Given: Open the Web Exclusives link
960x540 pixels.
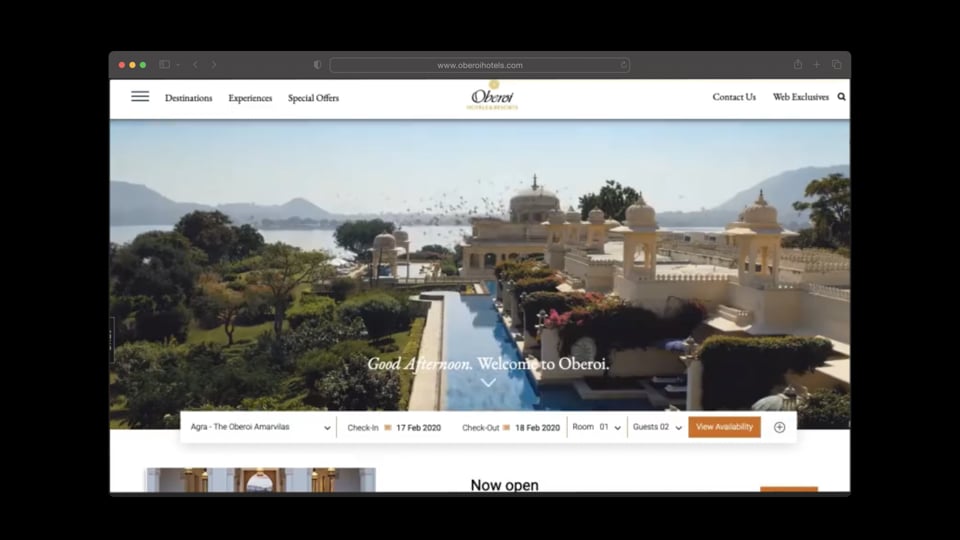Looking at the screenshot, I should (x=800, y=97).
